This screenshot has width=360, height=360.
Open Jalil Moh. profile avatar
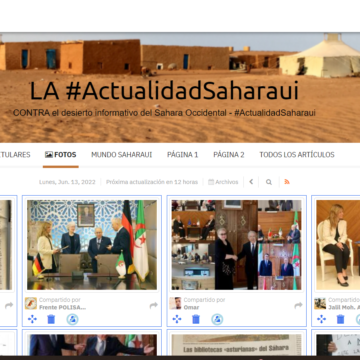[x=320, y=303]
